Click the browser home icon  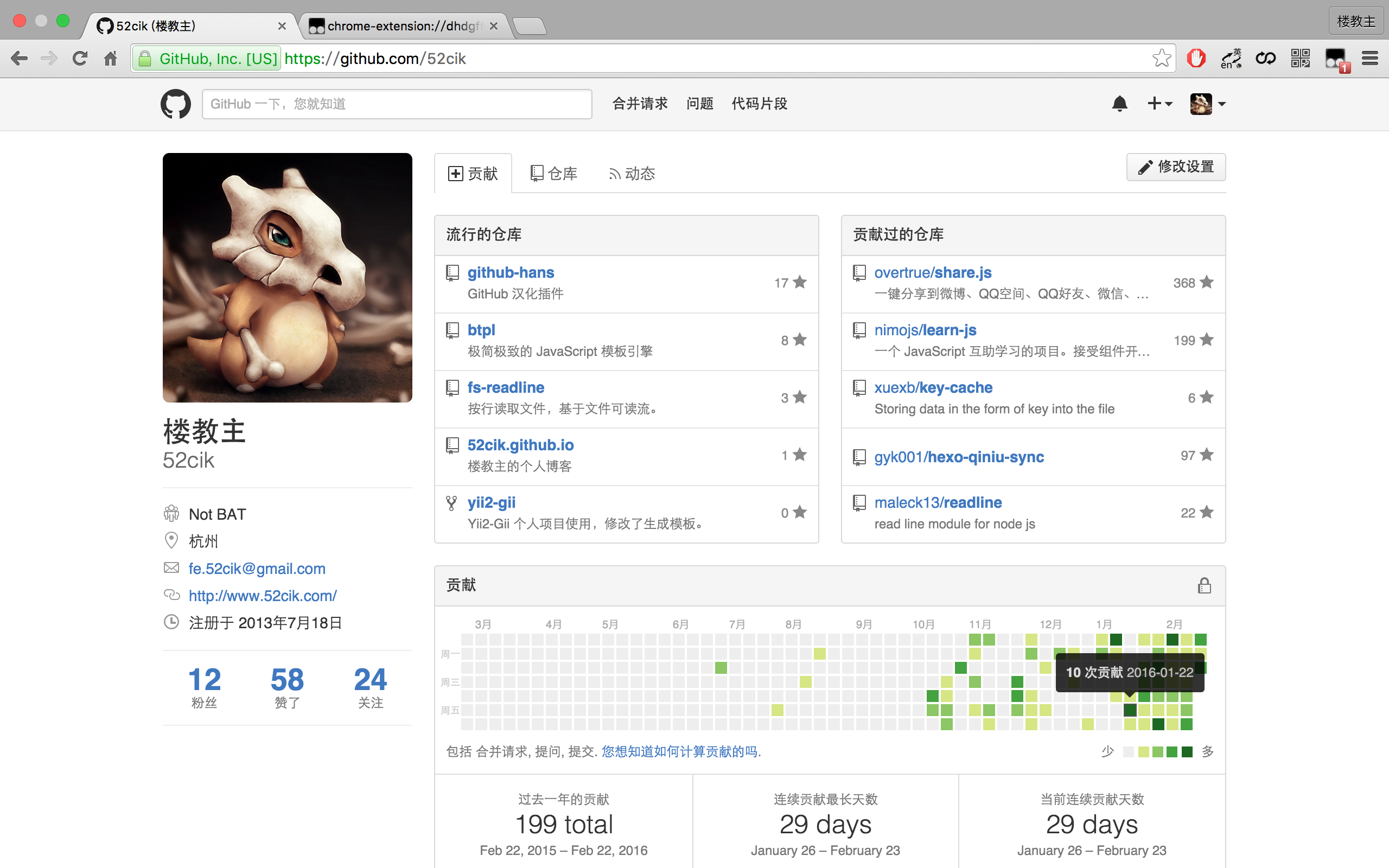pyautogui.click(x=110, y=59)
